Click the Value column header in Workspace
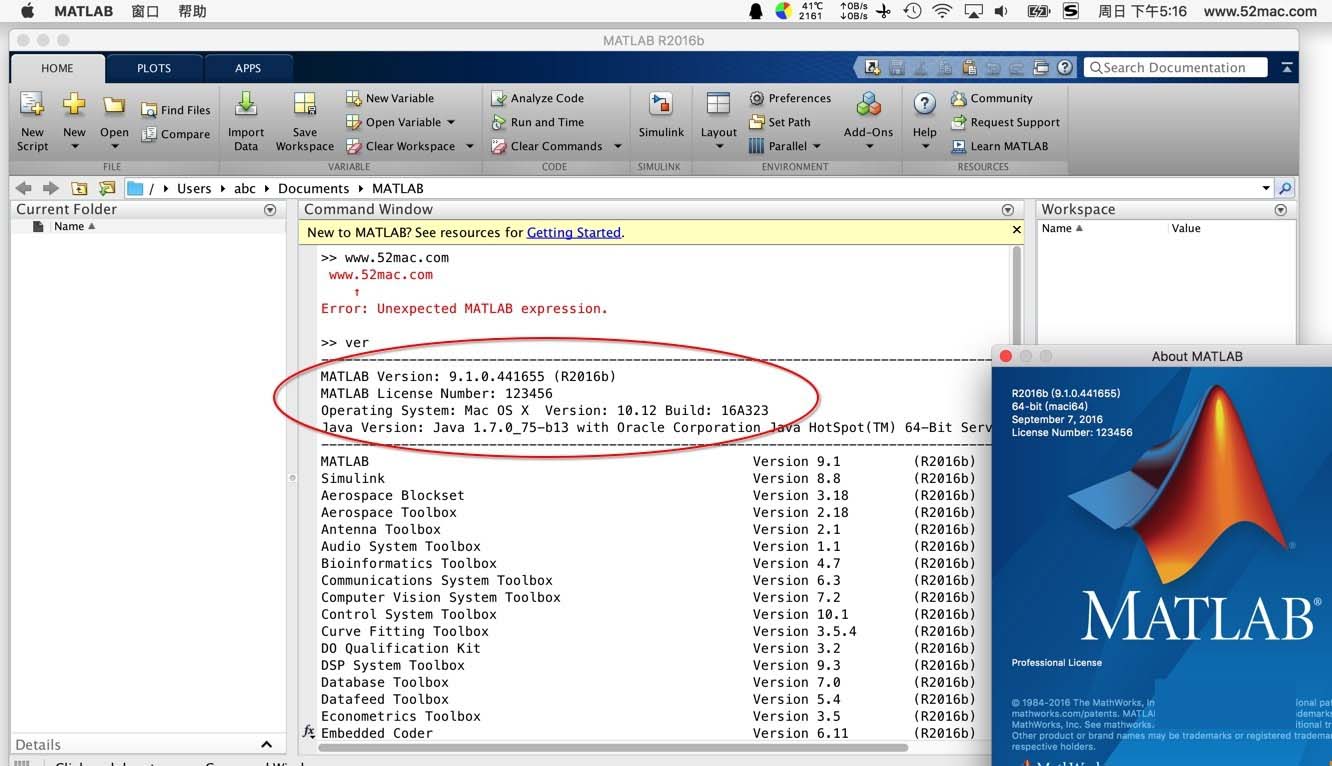1332x766 pixels. click(x=1186, y=228)
